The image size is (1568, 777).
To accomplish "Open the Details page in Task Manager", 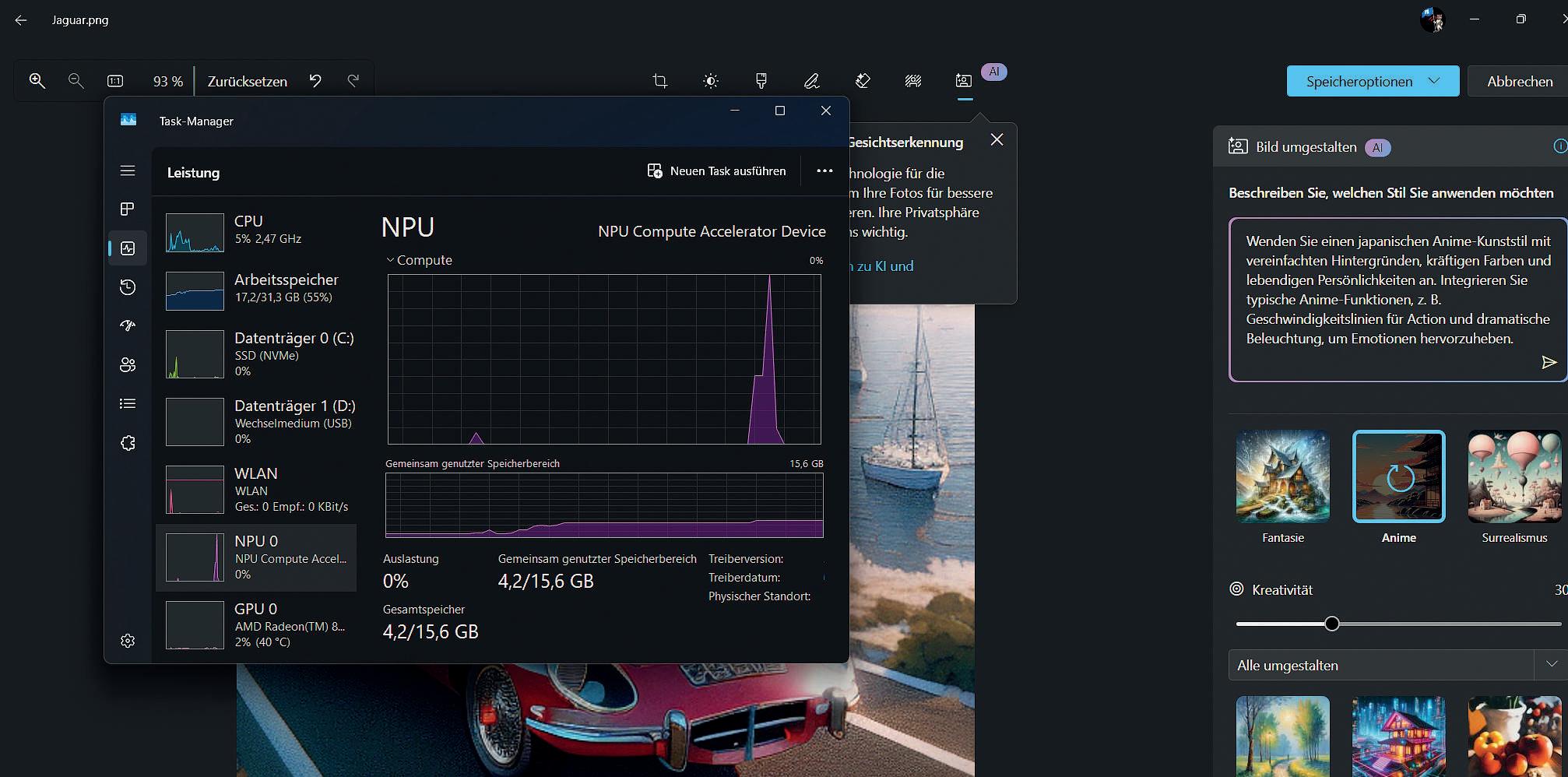I will pyautogui.click(x=128, y=403).
